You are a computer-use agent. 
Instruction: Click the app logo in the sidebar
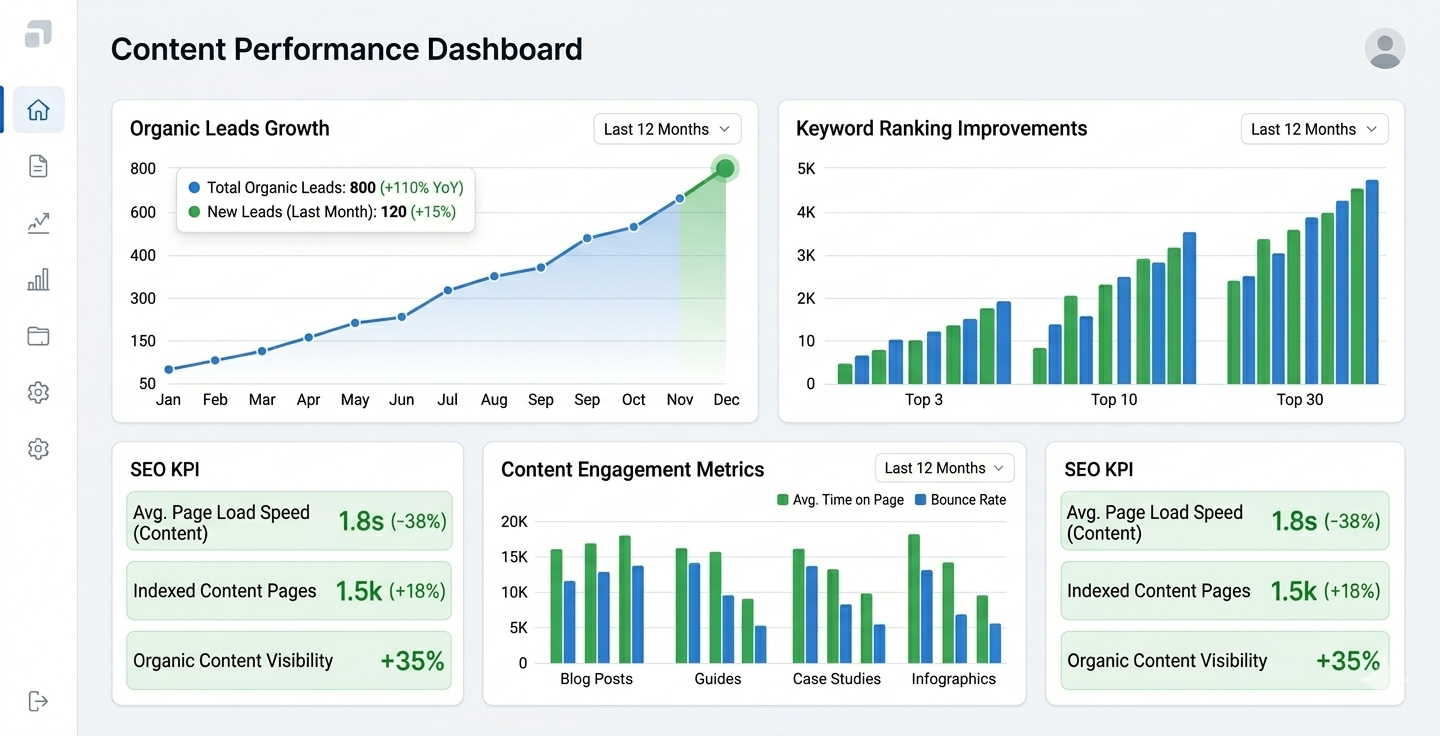[x=38, y=33]
